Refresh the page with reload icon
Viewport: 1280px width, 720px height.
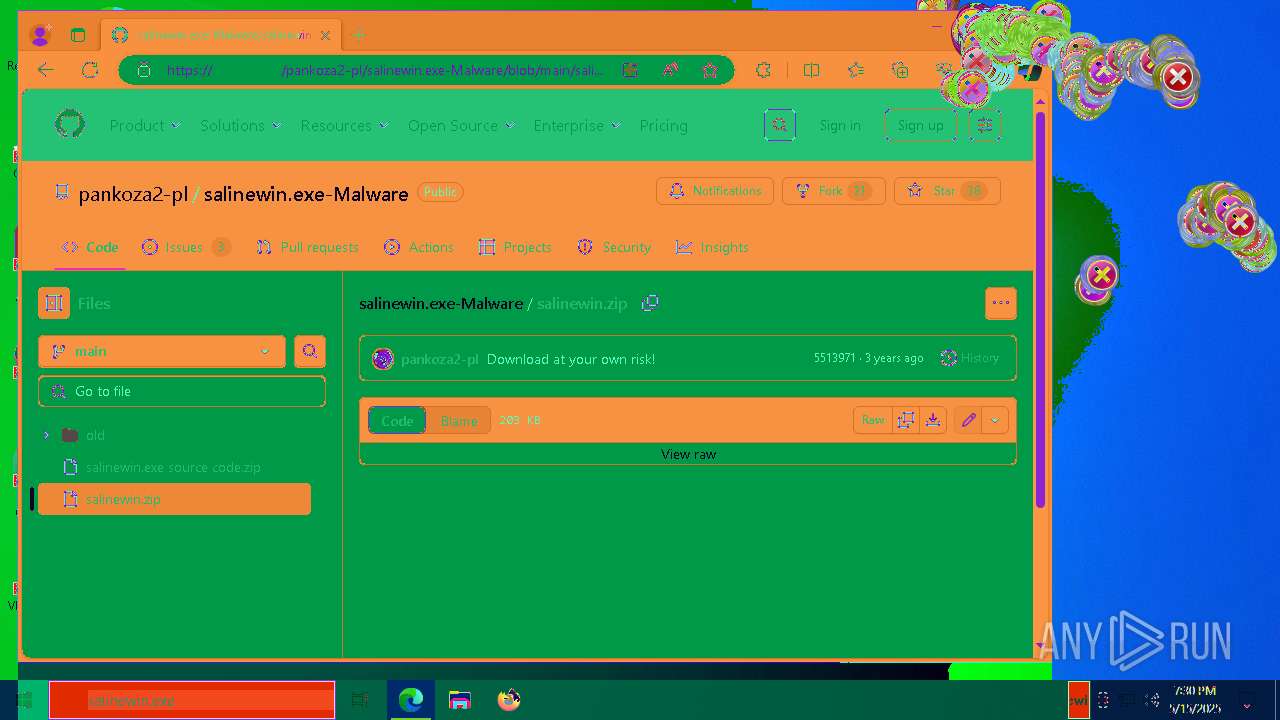click(90, 70)
